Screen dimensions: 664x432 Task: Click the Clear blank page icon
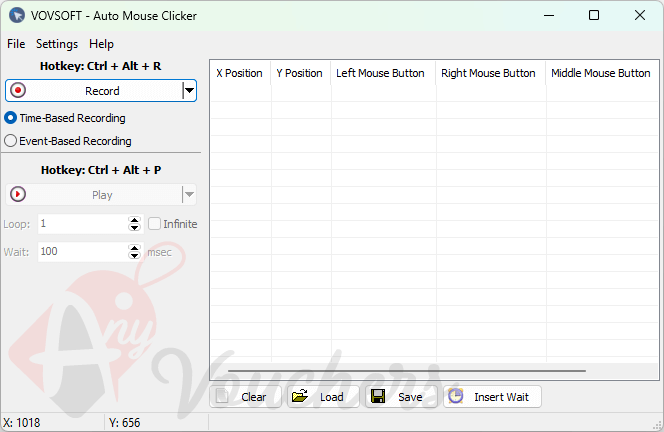tap(222, 396)
